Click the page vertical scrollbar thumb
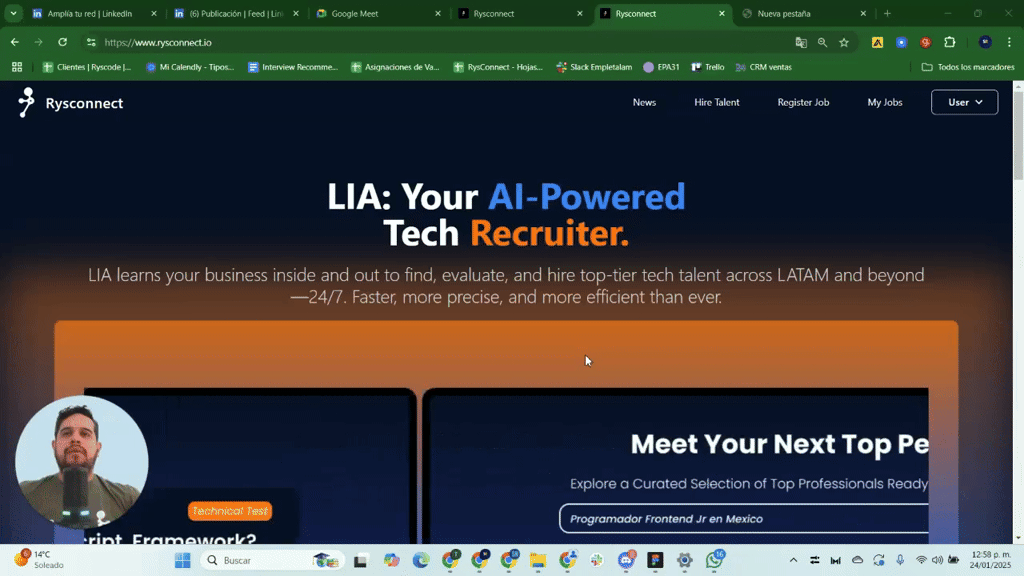The image size is (1024, 576). click(1018, 135)
